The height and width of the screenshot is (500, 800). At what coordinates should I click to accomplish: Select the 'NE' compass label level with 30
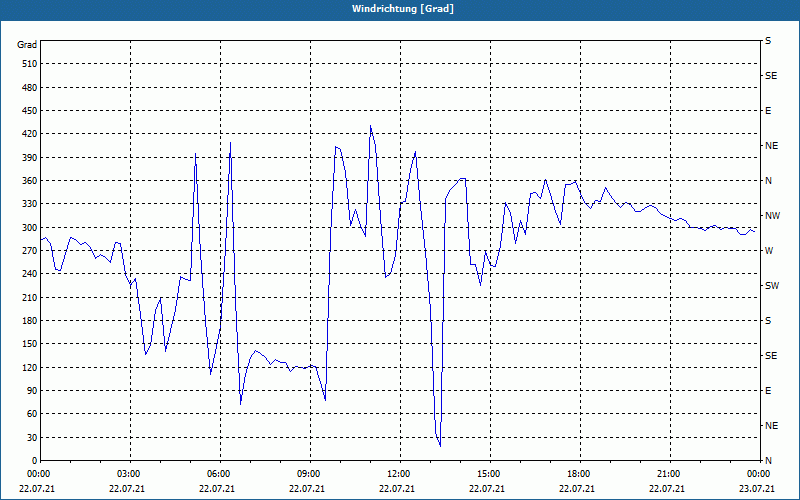(771, 426)
